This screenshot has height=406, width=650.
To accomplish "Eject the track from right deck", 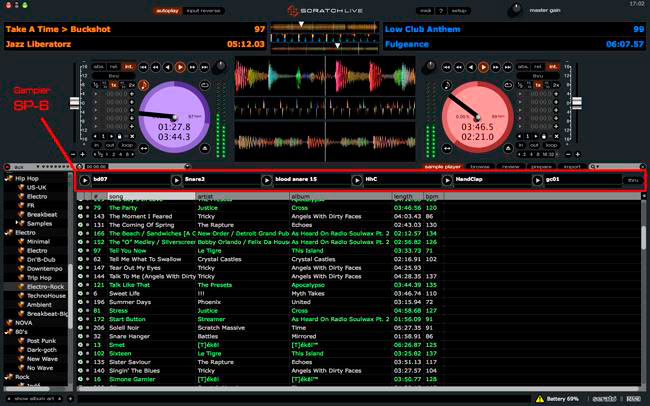I will (508, 148).
